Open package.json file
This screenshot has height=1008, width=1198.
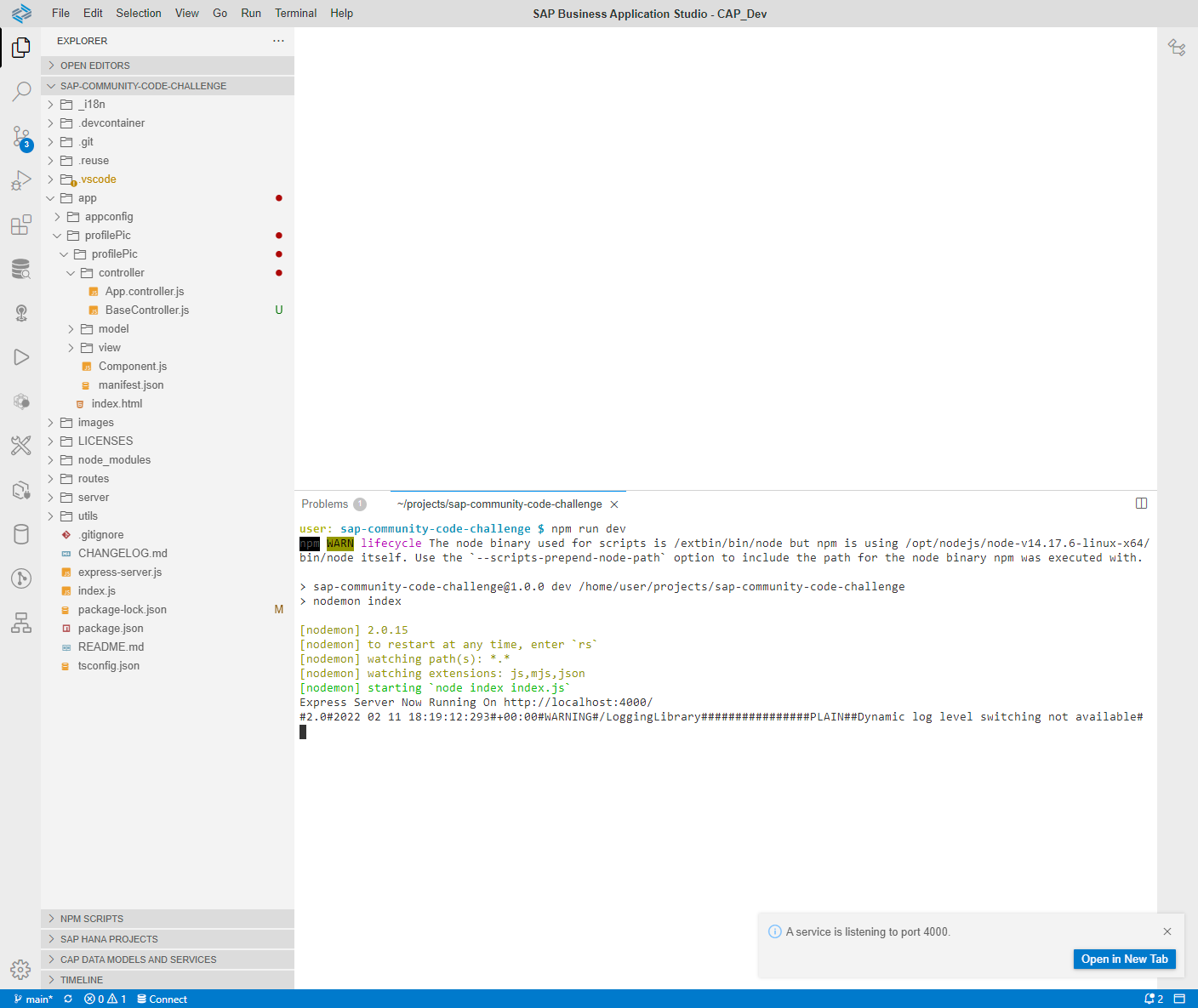click(168, 629)
